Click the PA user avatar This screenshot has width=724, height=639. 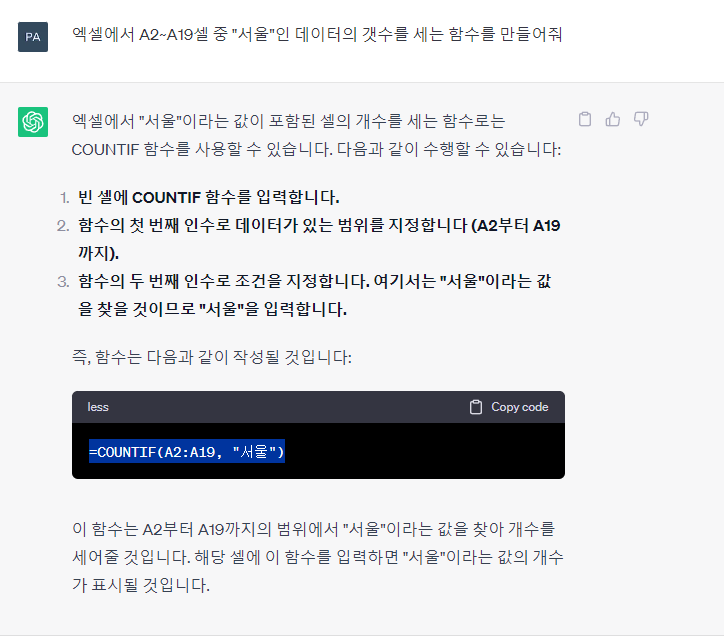33,37
